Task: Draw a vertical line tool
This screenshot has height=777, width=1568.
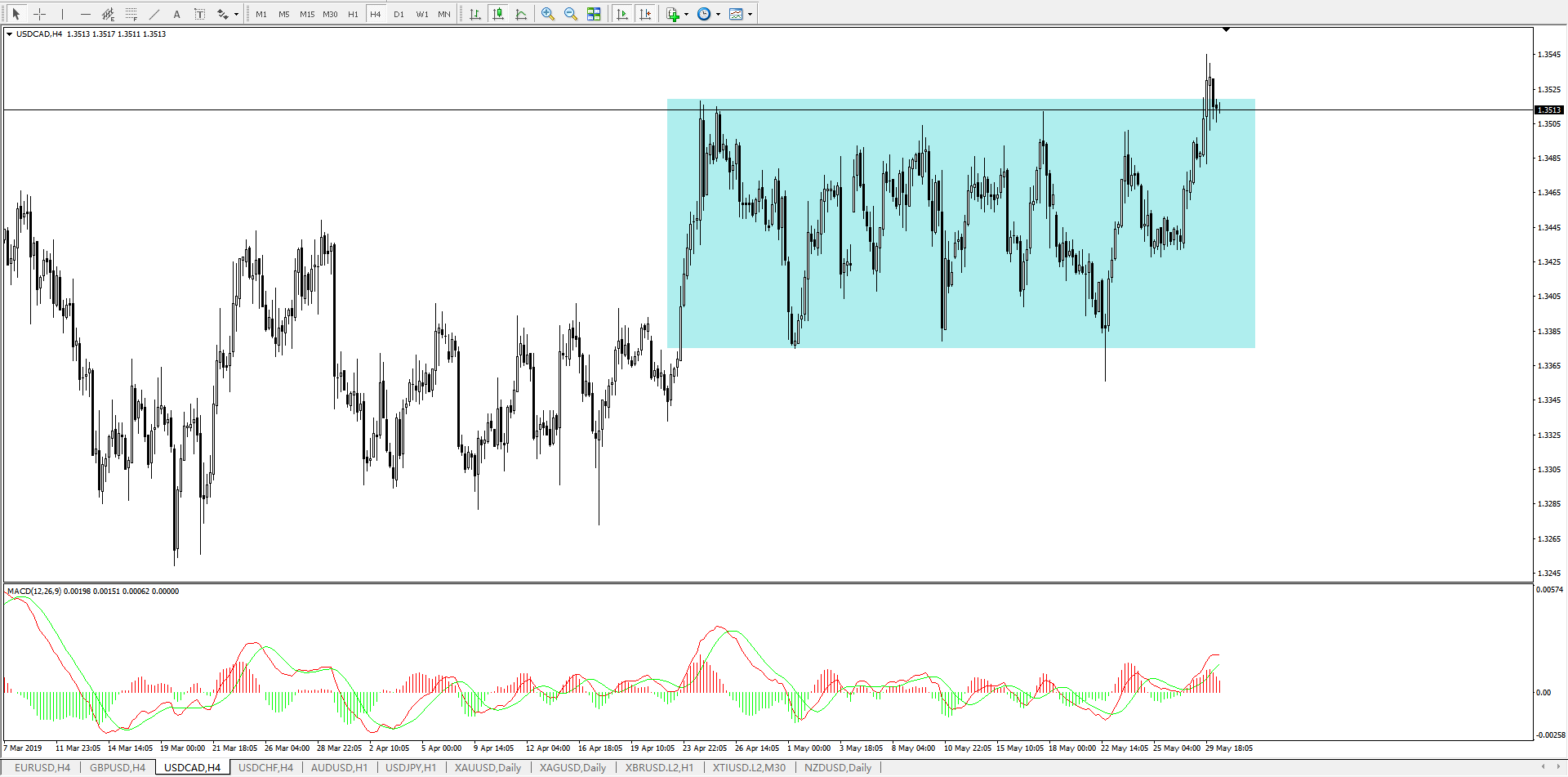Action: [x=62, y=14]
